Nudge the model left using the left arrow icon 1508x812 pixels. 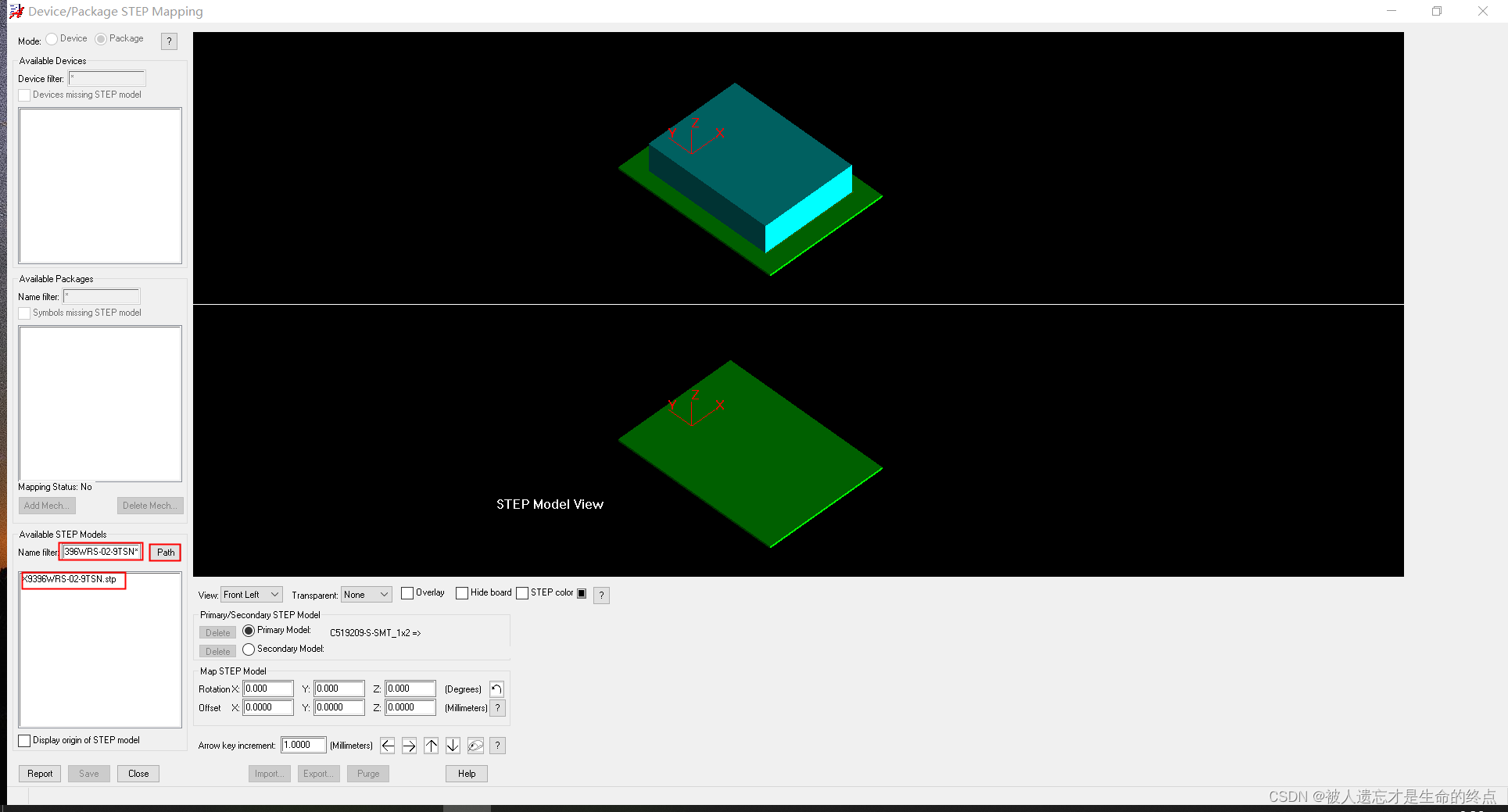(387, 745)
